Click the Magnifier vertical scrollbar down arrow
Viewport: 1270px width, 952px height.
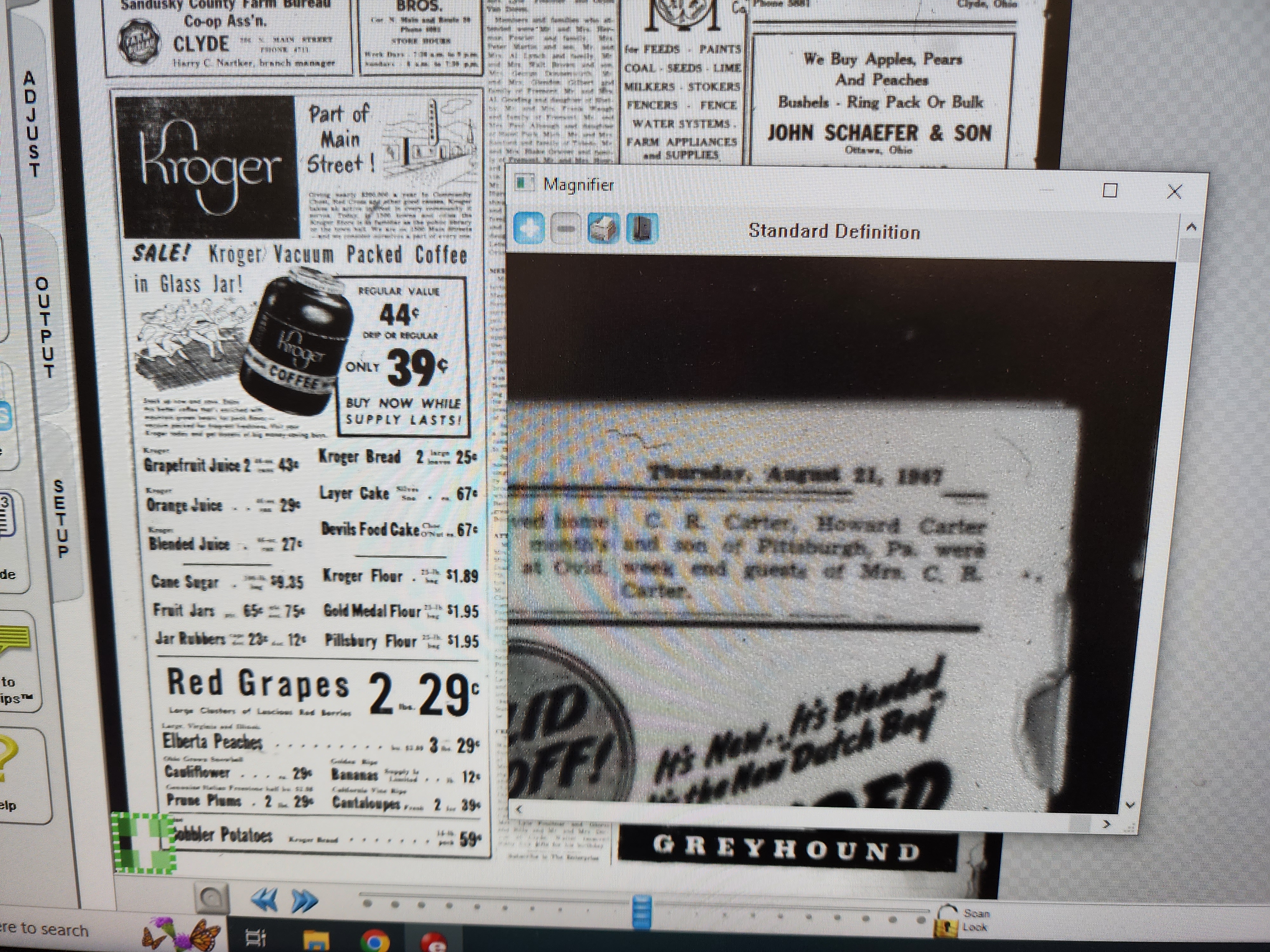(x=1129, y=805)
